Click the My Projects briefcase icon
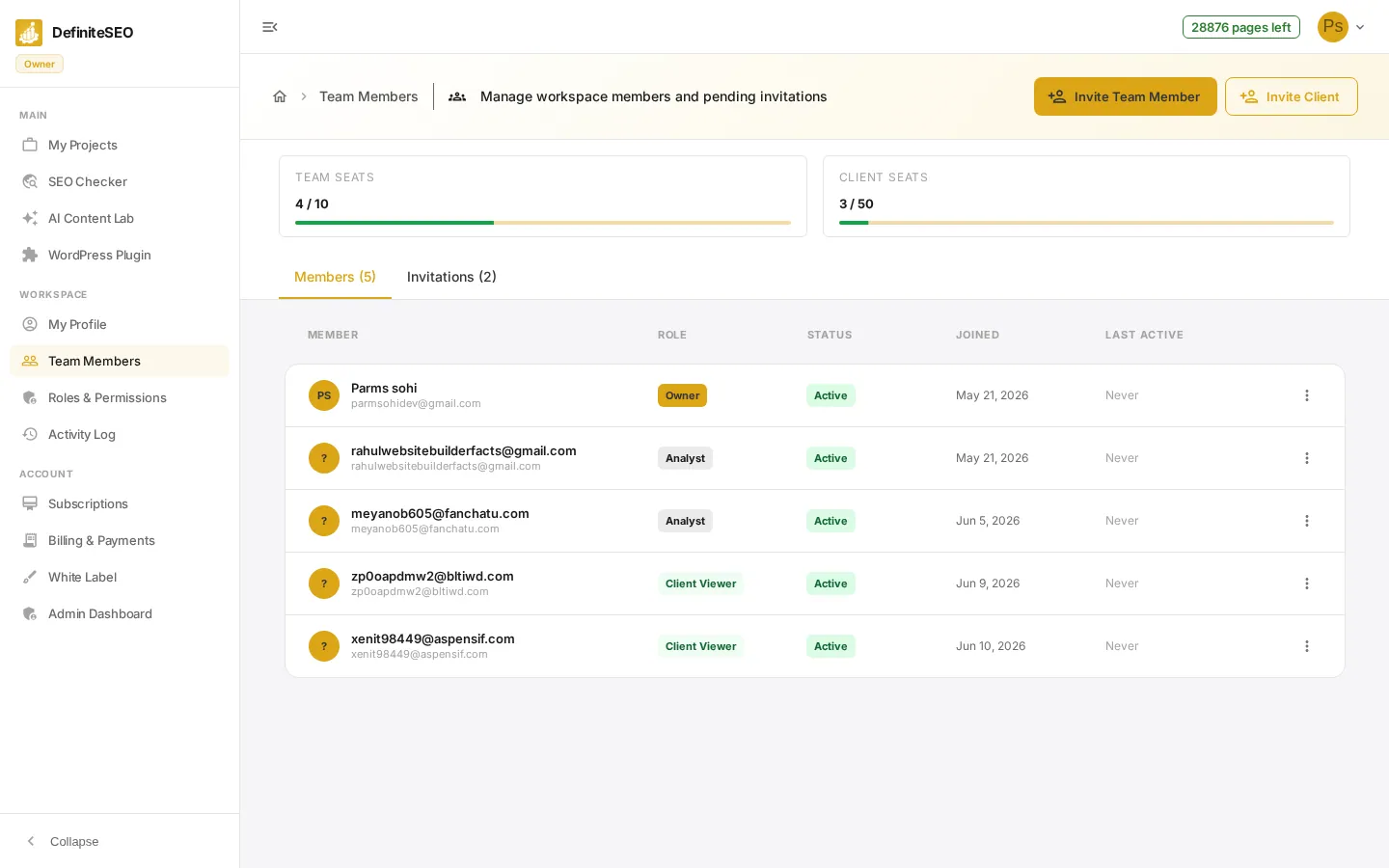 30,145
